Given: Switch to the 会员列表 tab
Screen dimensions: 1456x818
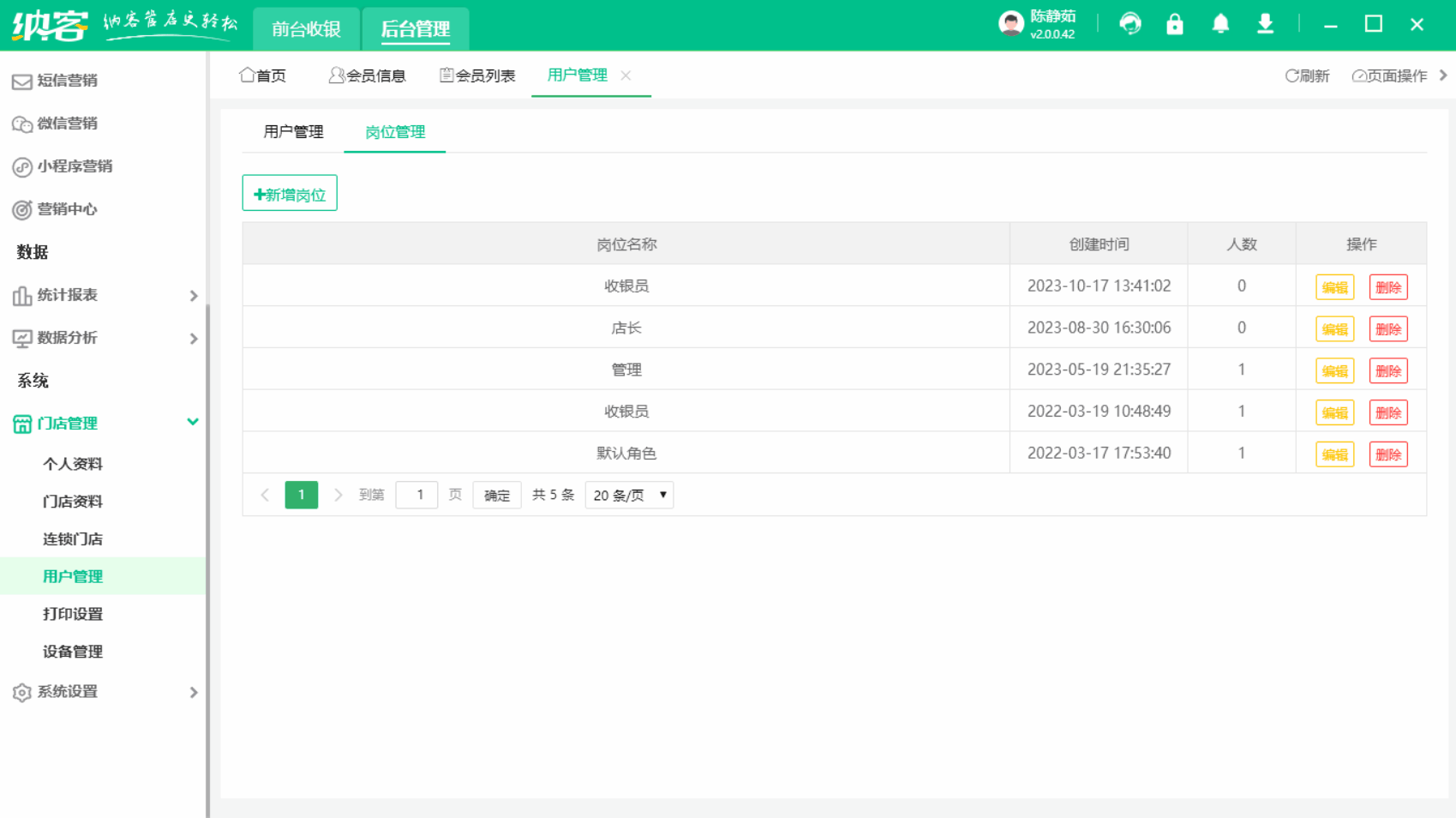Looking at the screenshot, I should pyautogui.click(x=476, y=75).
